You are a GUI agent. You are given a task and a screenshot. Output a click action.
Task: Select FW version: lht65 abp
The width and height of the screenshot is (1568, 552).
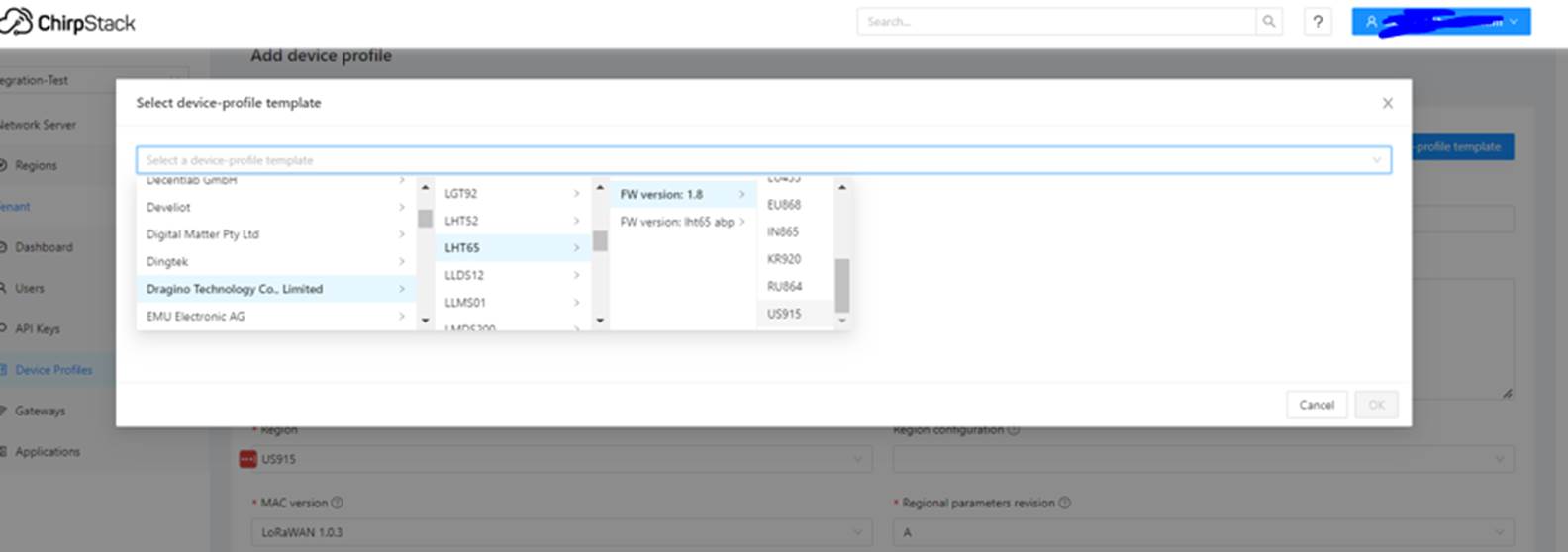point(683,222)
